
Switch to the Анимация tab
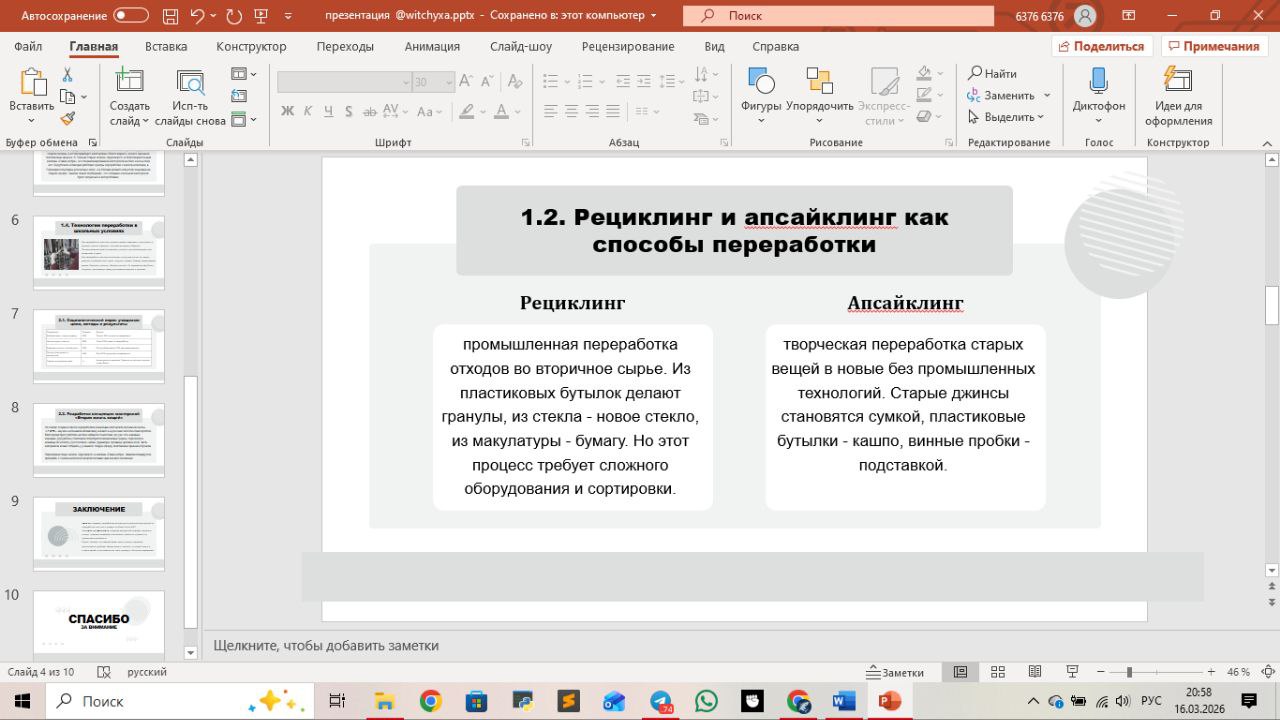[x=432, y=46]
